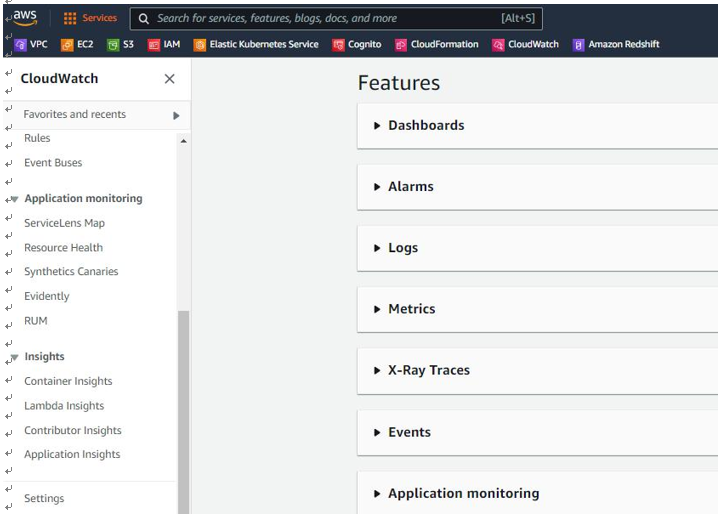722x522 pixels.
Task: Open Rules in the sidebar
Action: click(x=37, y=138)
